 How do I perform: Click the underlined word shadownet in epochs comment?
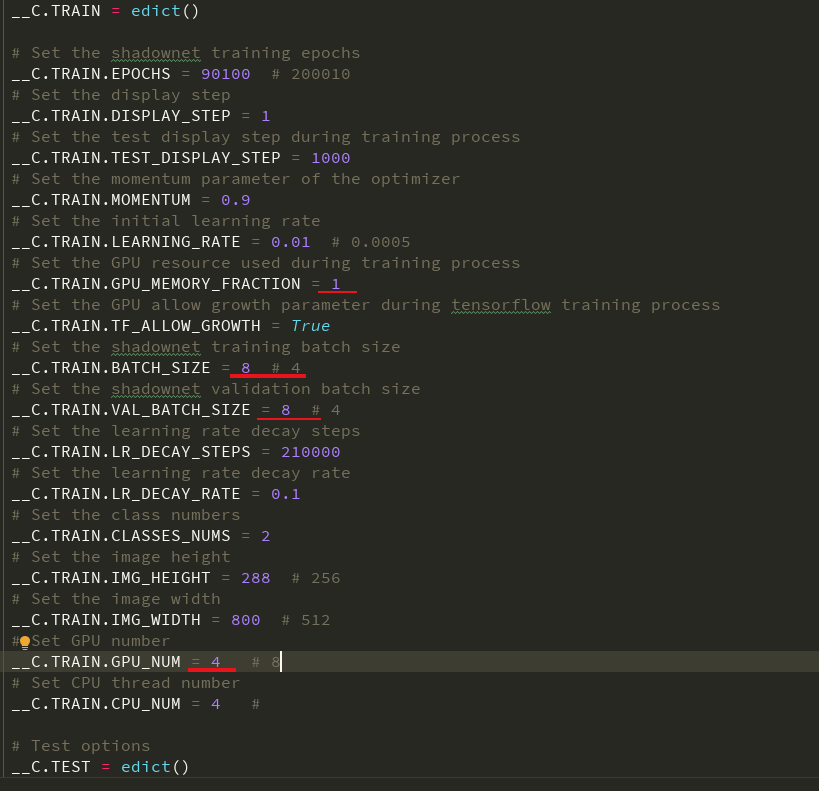155,52
